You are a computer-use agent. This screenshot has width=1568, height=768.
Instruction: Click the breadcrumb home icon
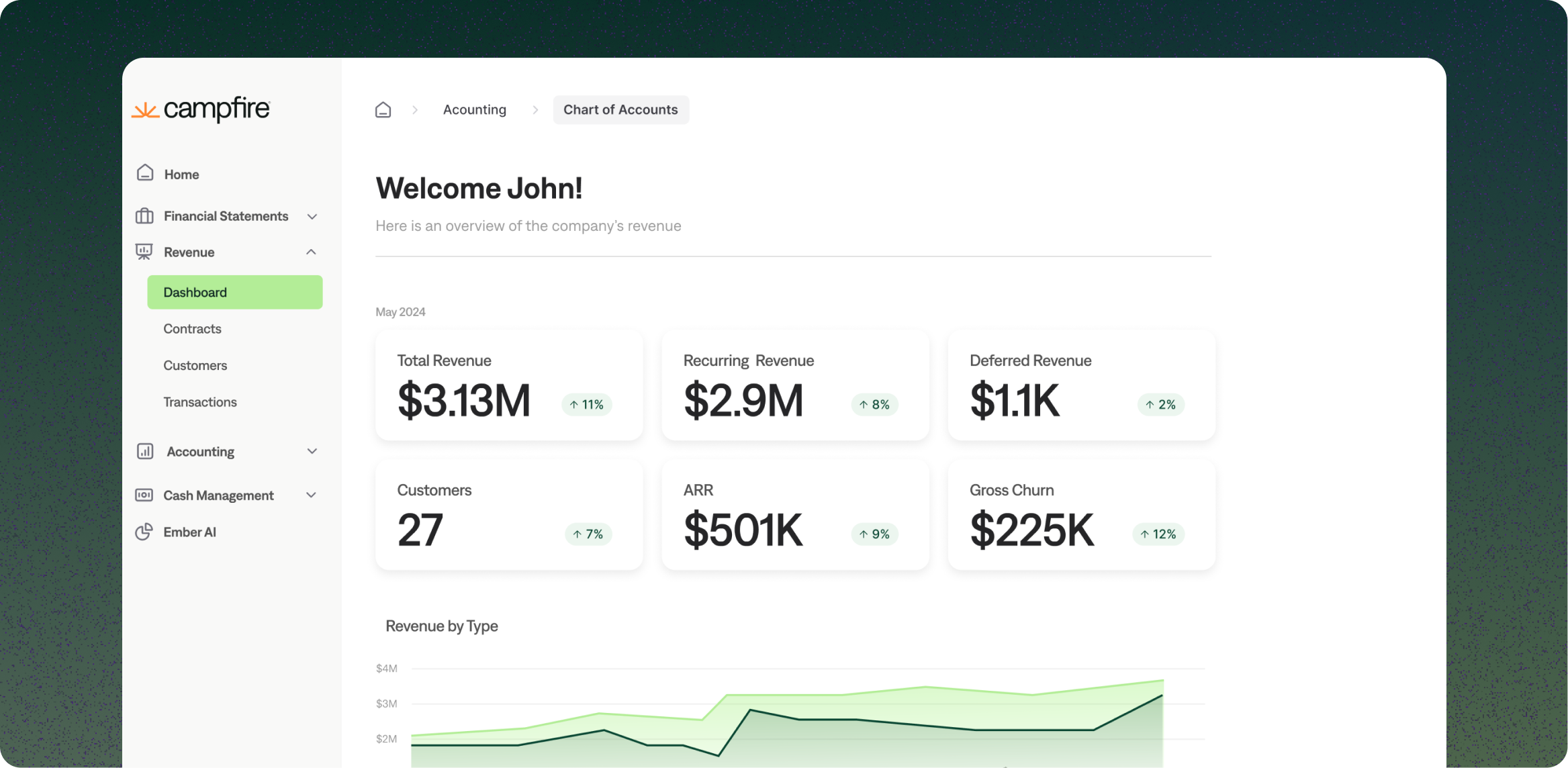(383, 109)
